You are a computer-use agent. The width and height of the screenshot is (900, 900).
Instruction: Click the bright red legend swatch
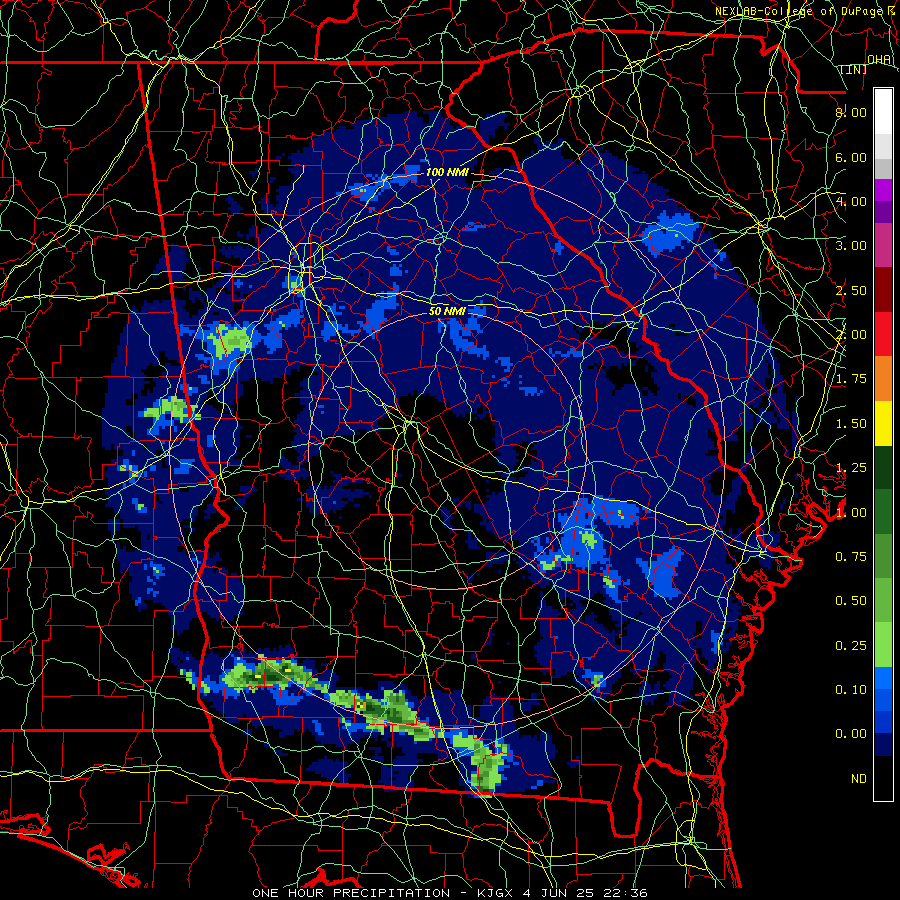click(883, 334)
